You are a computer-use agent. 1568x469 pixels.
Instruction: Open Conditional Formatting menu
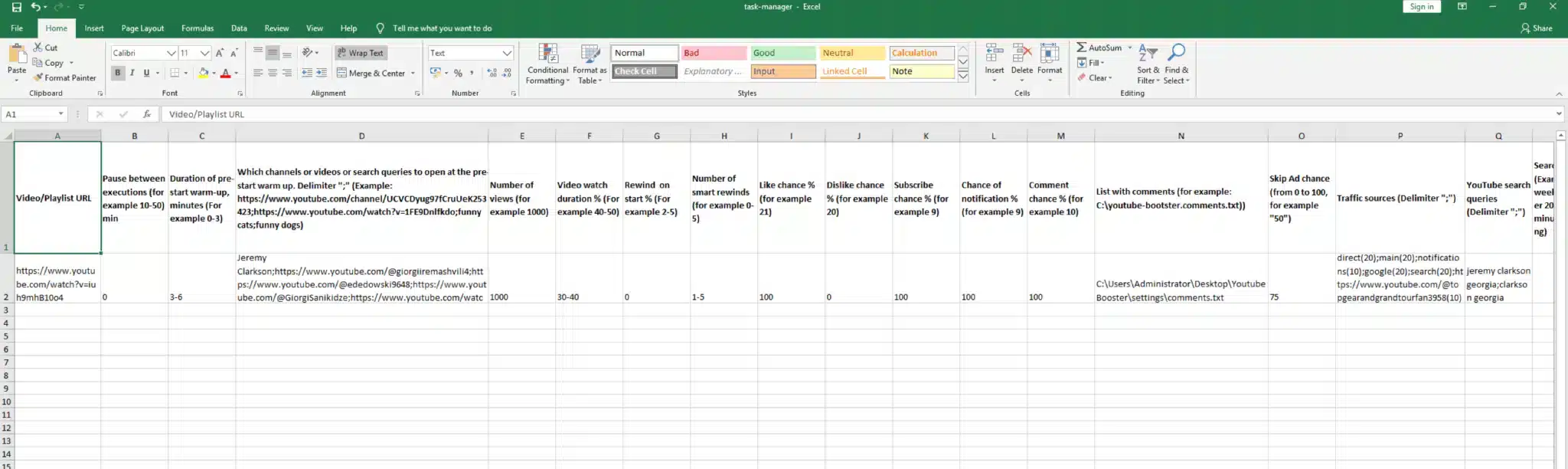547,64
